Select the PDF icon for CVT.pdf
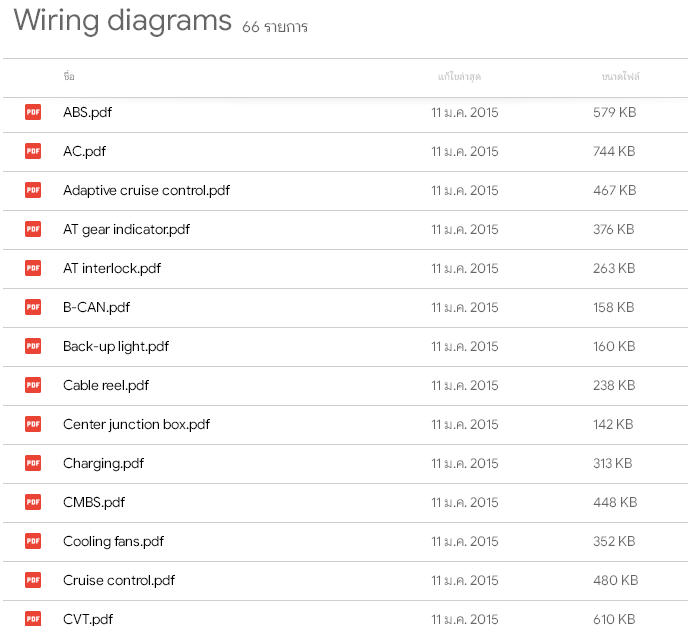The height and width of the screenshot is (640, 696). coord(33,619)
